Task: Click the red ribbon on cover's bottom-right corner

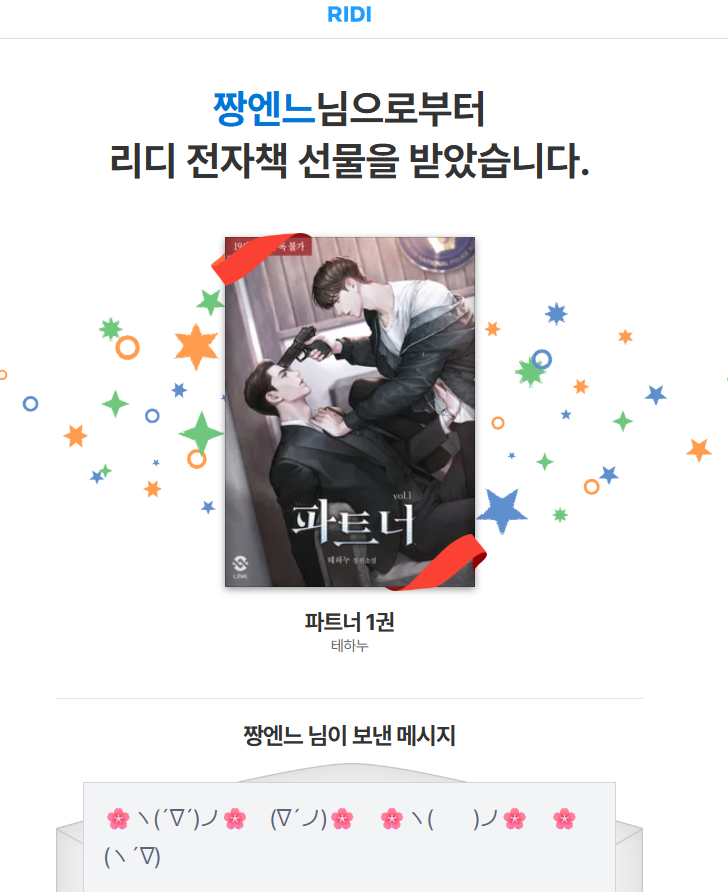Action: 442,563
